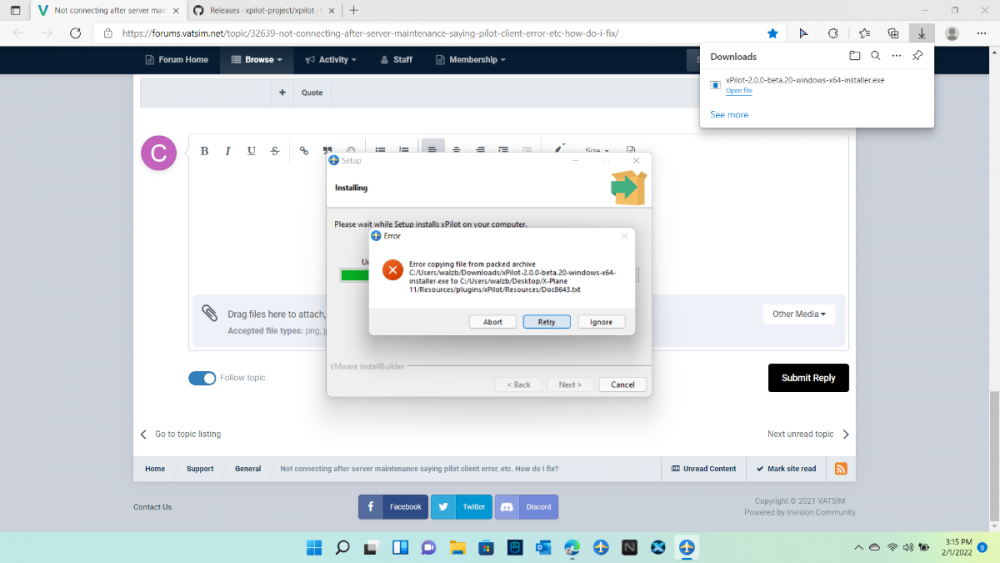Click the increase indent editor icon
The height and width of the screenshot is (563, 1000).
coord(503,150)
